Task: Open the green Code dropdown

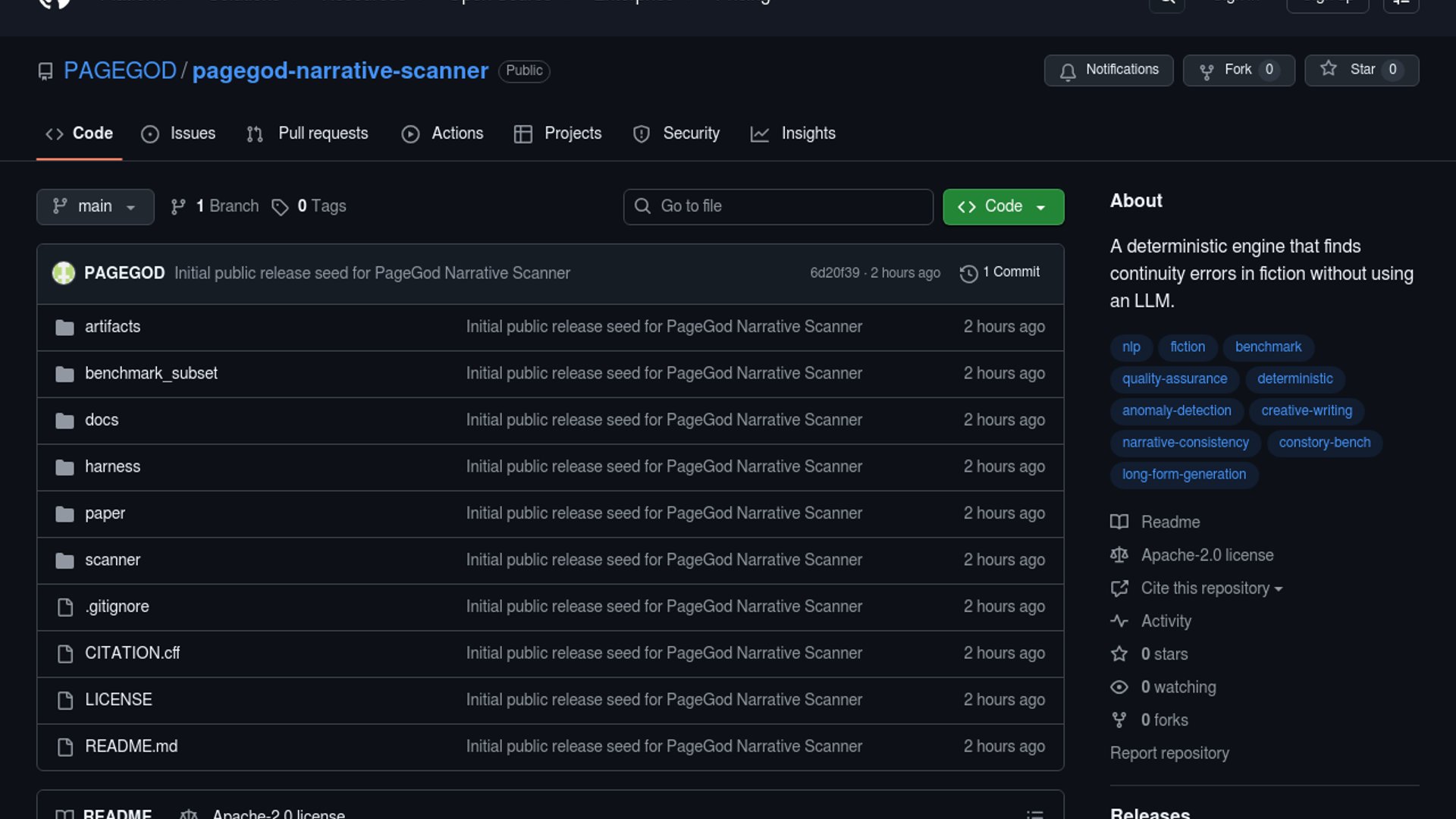Action: click(x=1003, y=206)
